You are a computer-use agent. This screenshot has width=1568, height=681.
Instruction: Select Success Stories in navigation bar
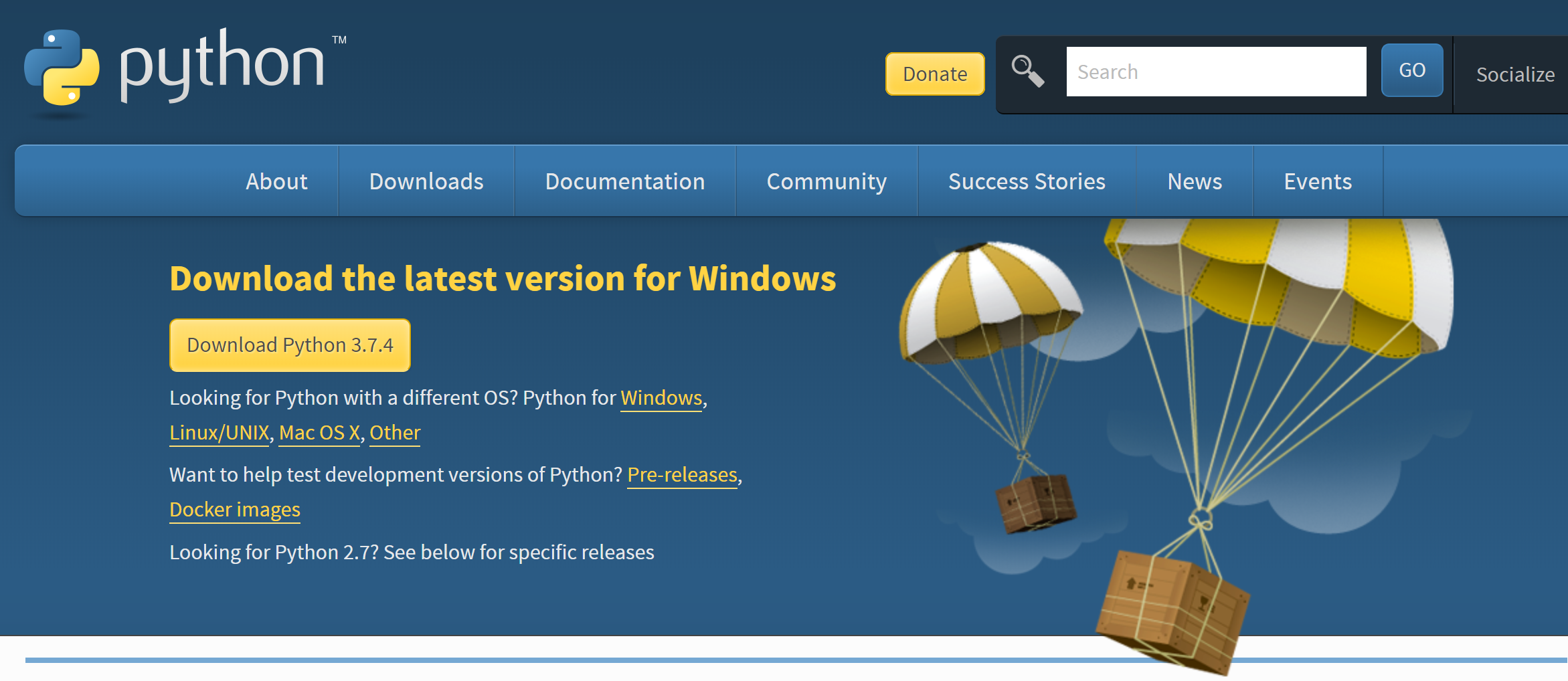coord(1027,181)
